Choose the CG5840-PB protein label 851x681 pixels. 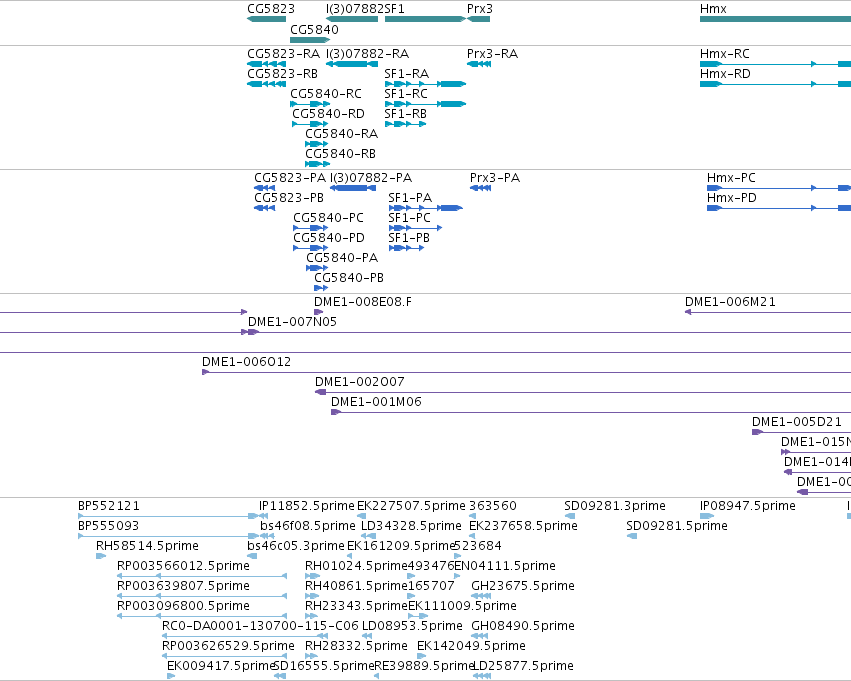(x=349, y=278)
